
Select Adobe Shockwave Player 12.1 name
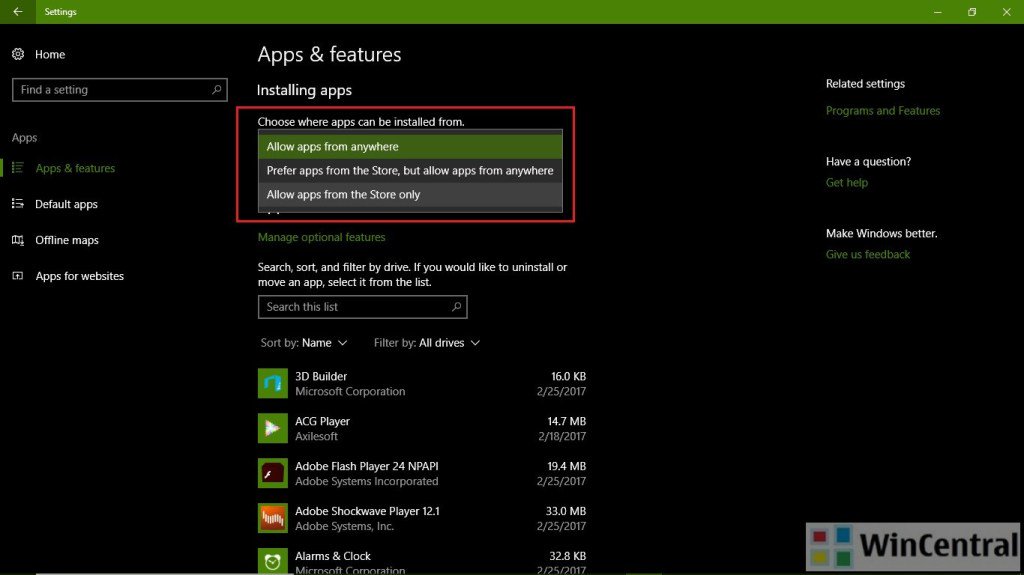367,511
